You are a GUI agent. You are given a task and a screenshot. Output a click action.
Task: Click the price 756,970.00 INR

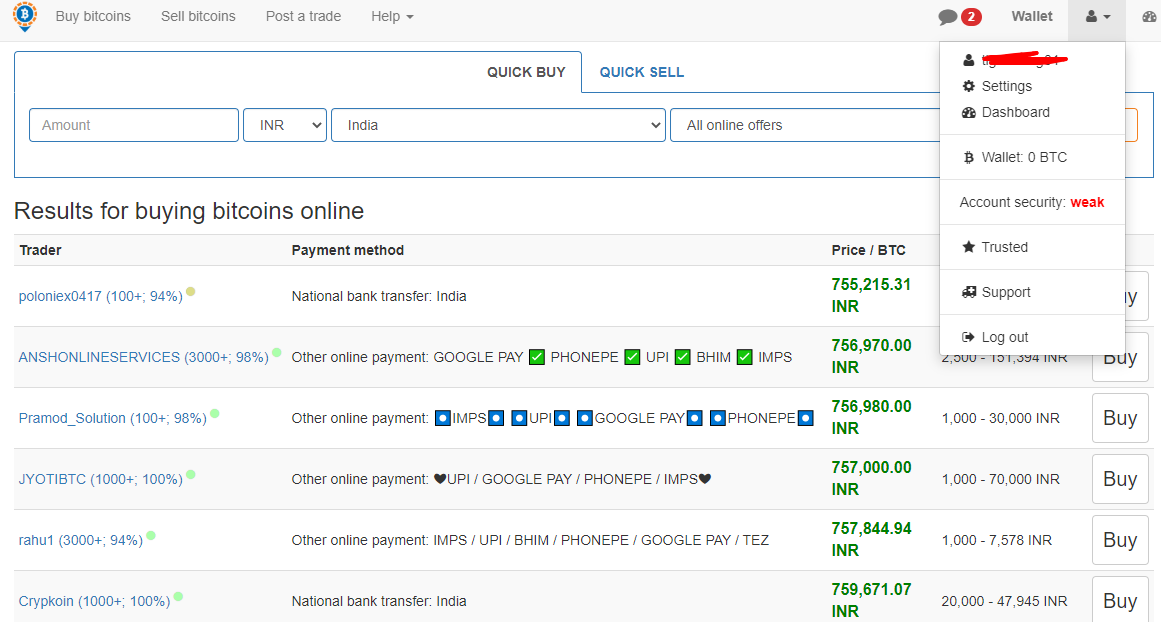pyautogui.click(x=871, y=356)
